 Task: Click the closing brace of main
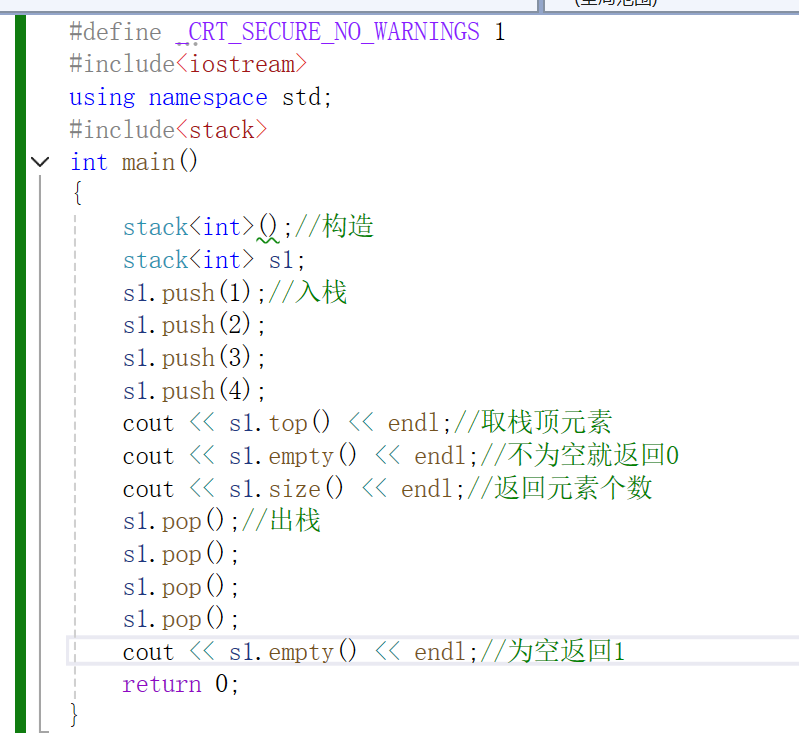[74, 714]
